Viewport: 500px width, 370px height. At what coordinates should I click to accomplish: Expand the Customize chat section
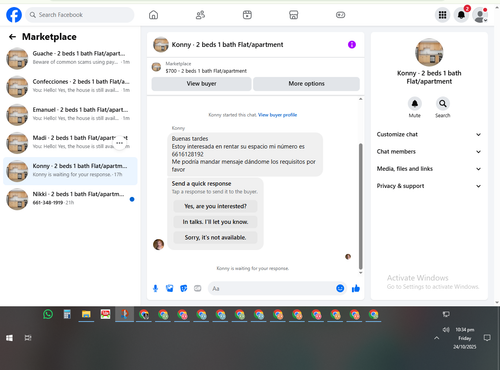429,134
